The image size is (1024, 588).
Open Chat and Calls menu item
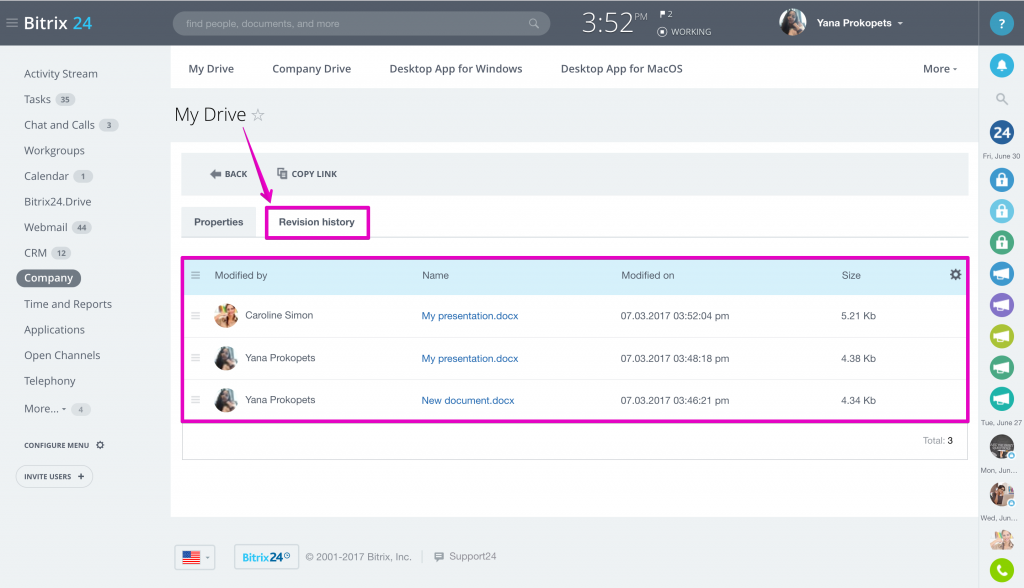(59, 125)
